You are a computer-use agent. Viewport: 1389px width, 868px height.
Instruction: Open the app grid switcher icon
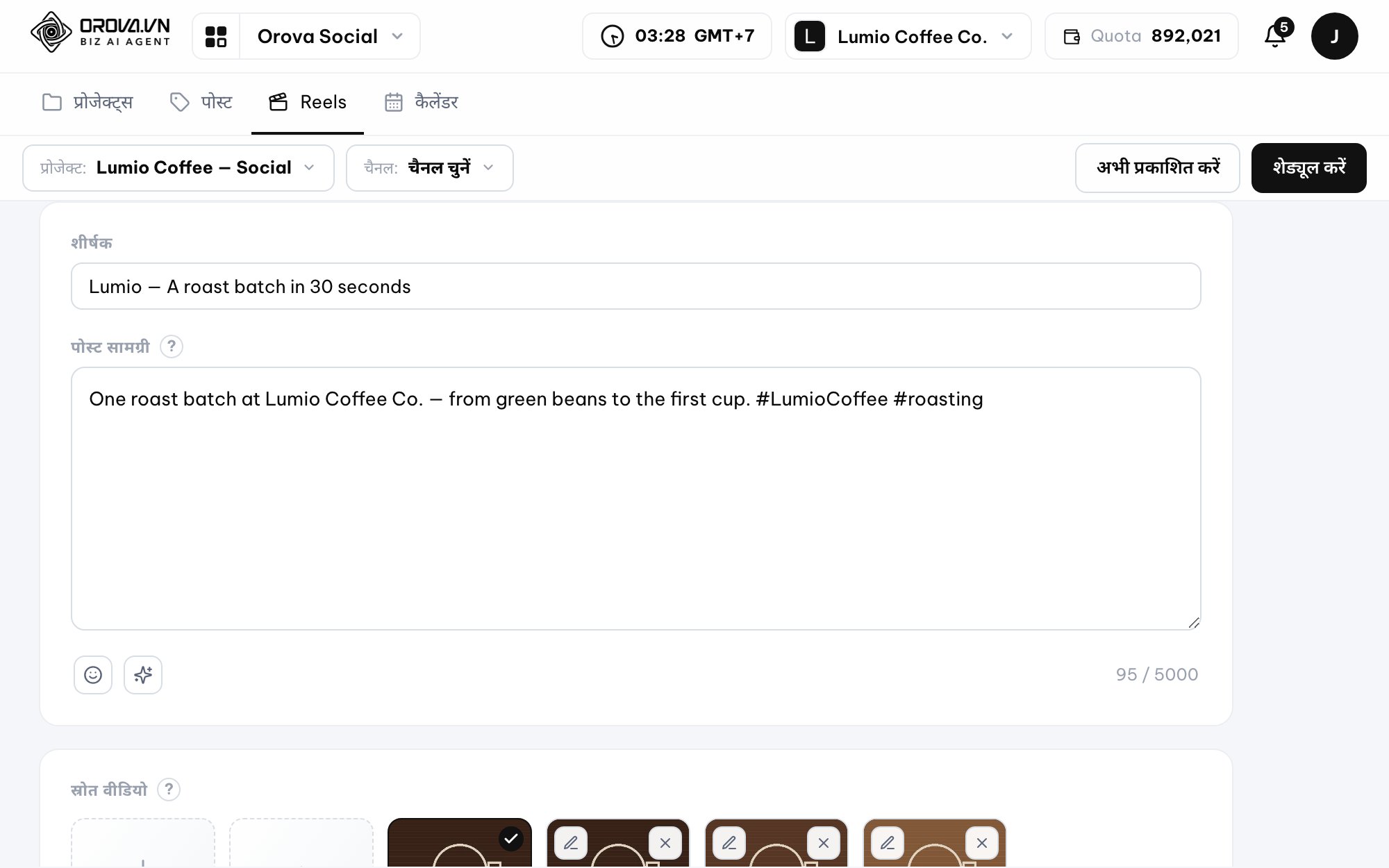coord(216,36)
